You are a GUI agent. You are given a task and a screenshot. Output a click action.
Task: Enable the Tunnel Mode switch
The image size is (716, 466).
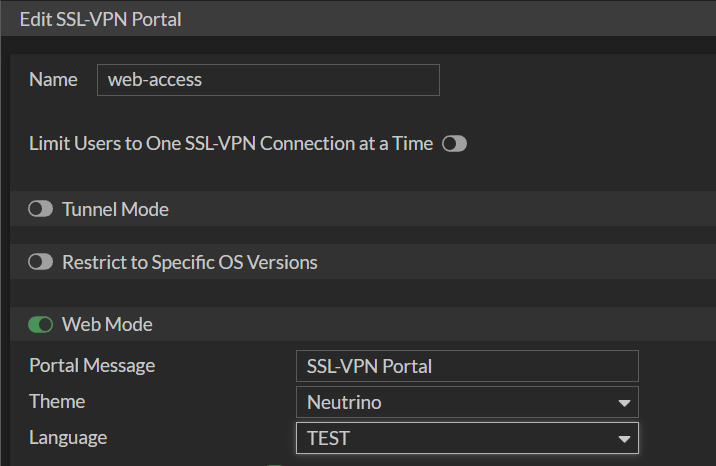(41, 210)
